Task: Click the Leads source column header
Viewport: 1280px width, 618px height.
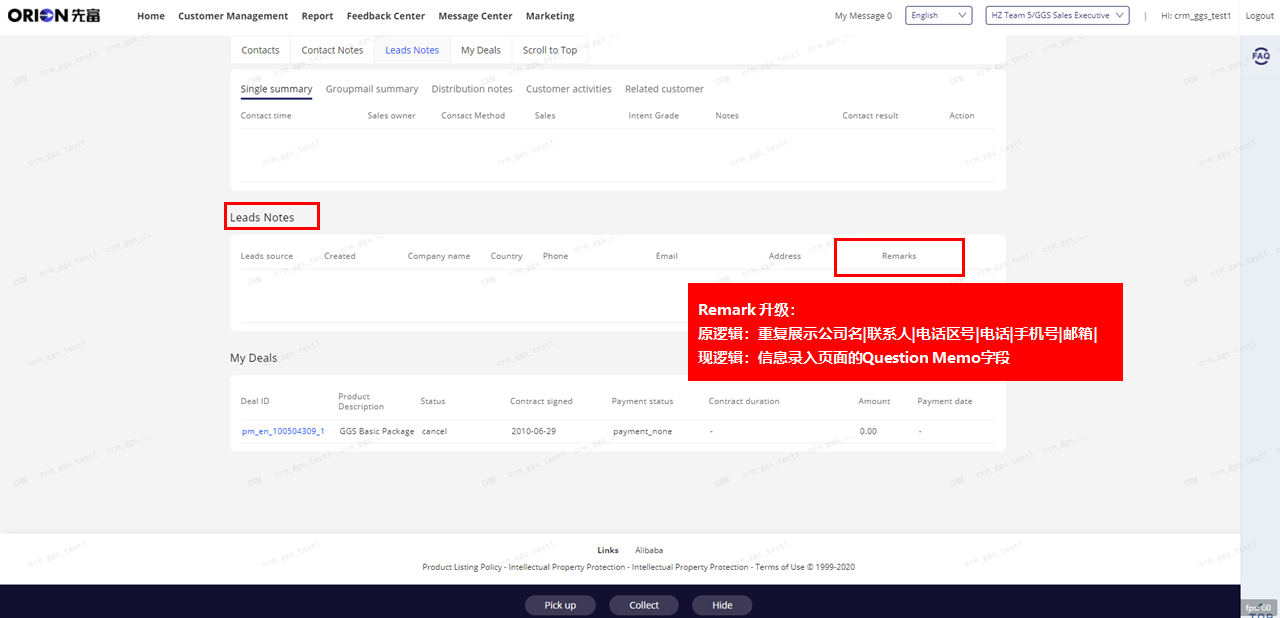Action: (x=267, y=256)
